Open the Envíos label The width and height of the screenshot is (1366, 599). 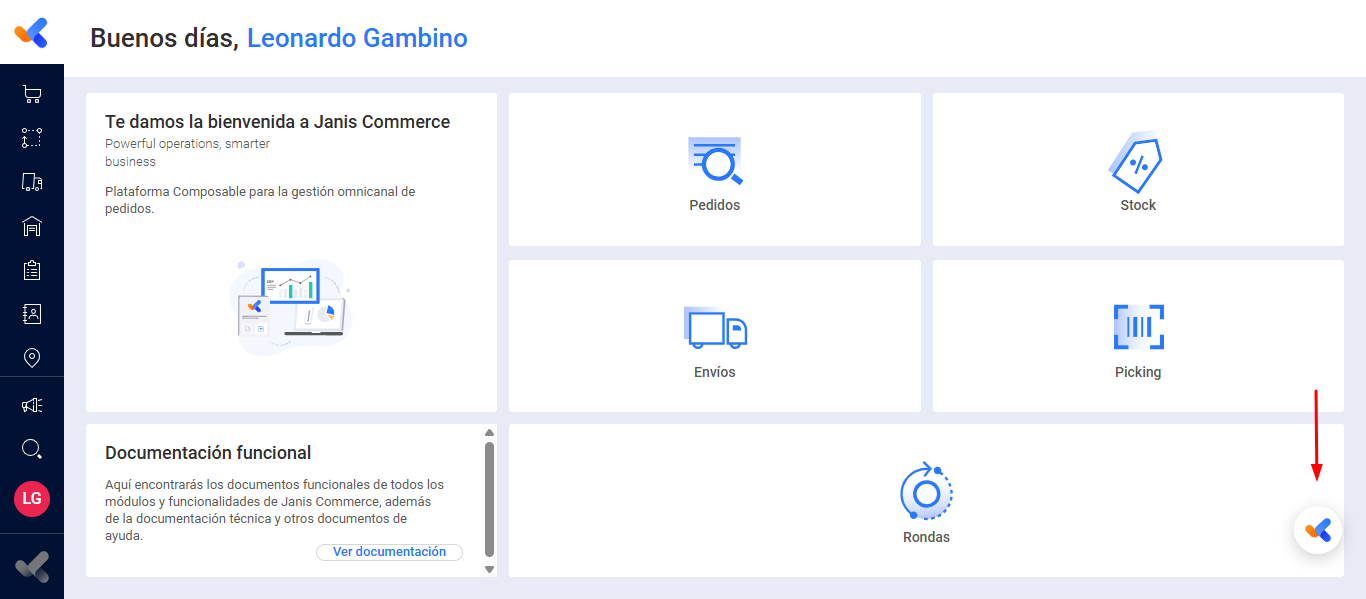715,372
